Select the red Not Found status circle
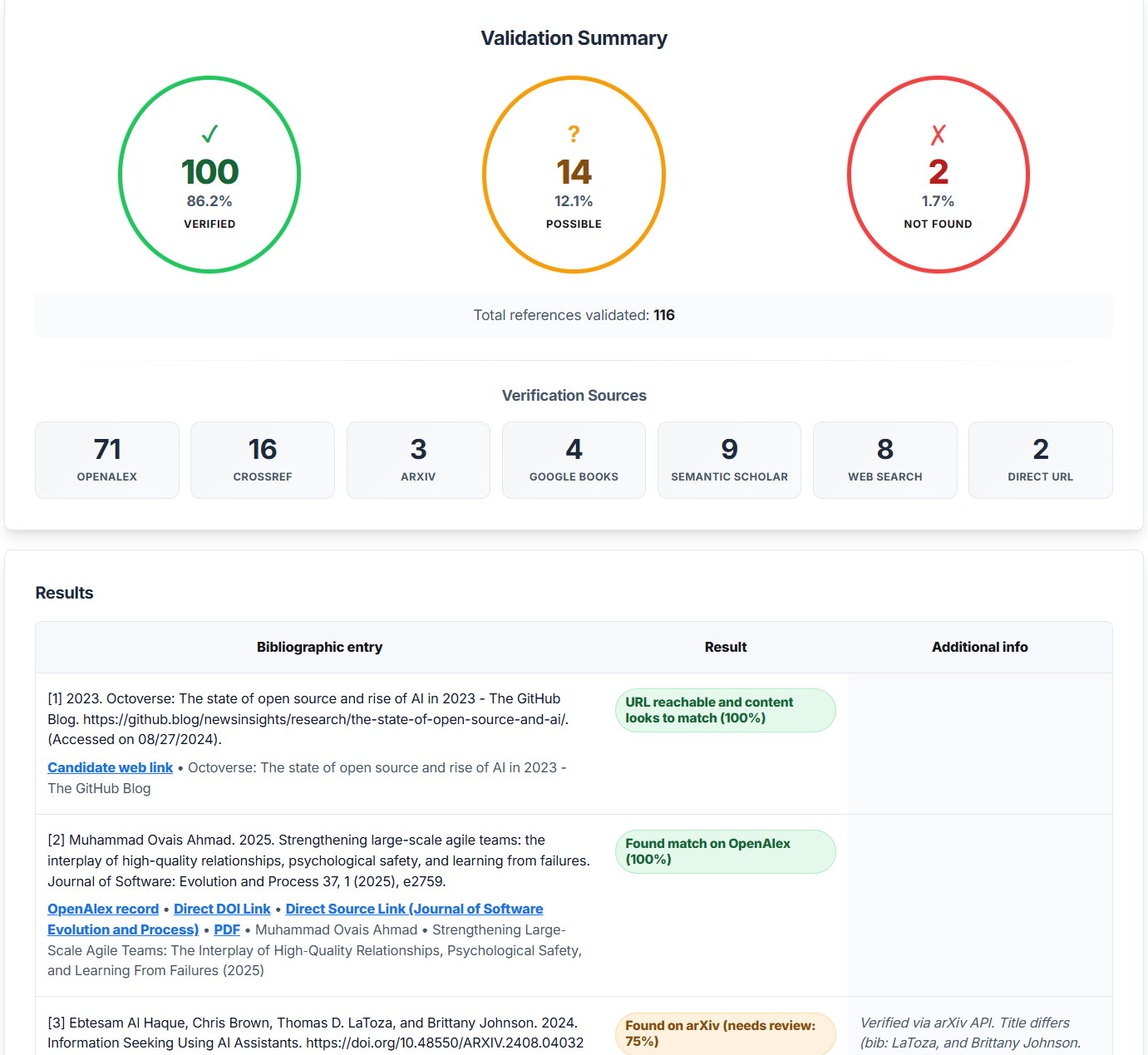 click(938, 173)
